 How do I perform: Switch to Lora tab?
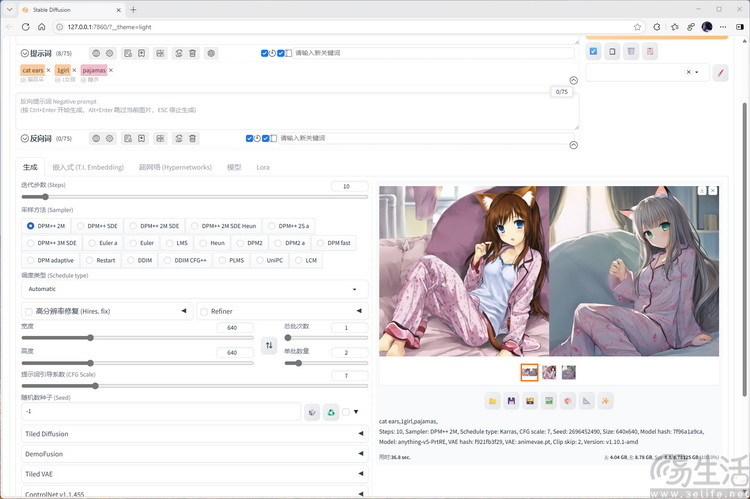[x=263, y=167]
